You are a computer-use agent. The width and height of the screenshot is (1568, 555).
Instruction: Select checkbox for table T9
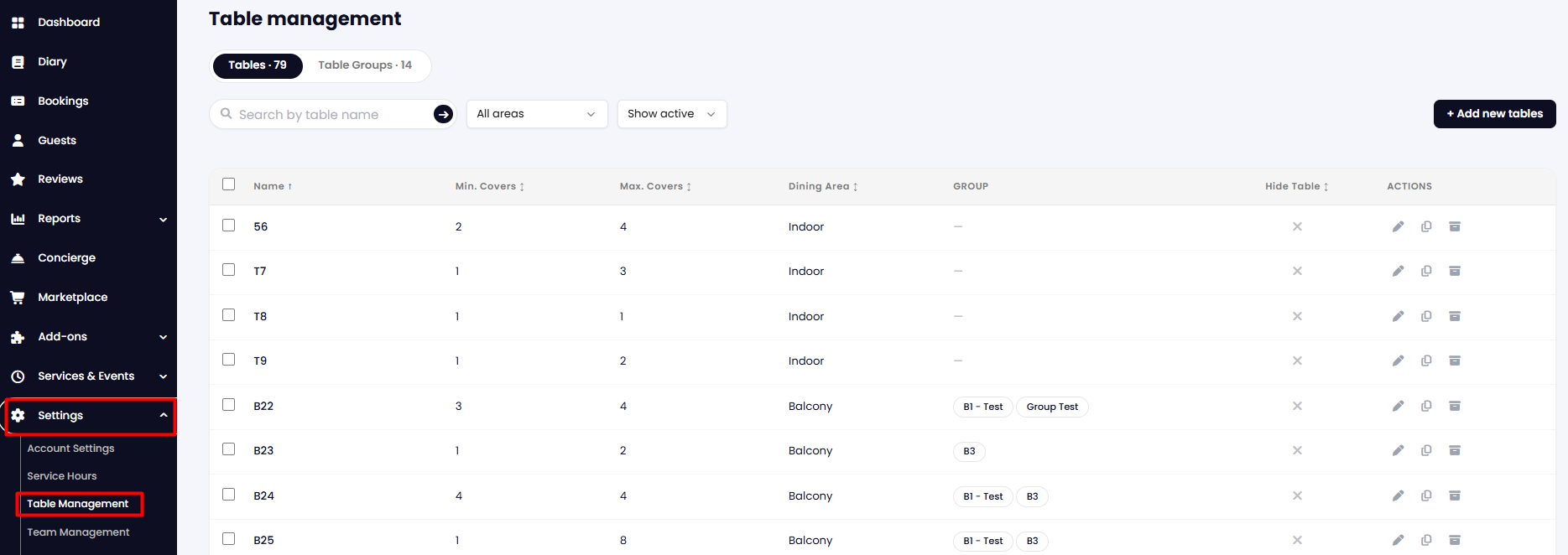[228, 360]
